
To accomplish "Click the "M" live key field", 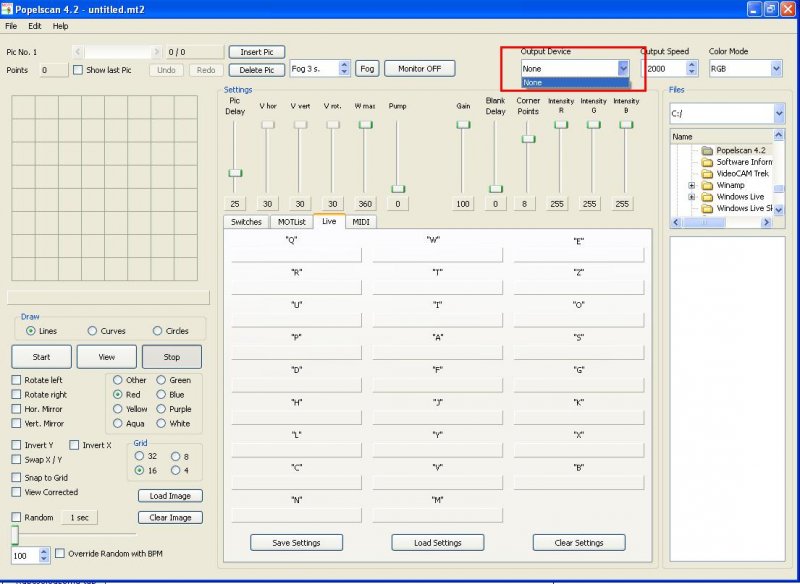I will click(438, 515).
